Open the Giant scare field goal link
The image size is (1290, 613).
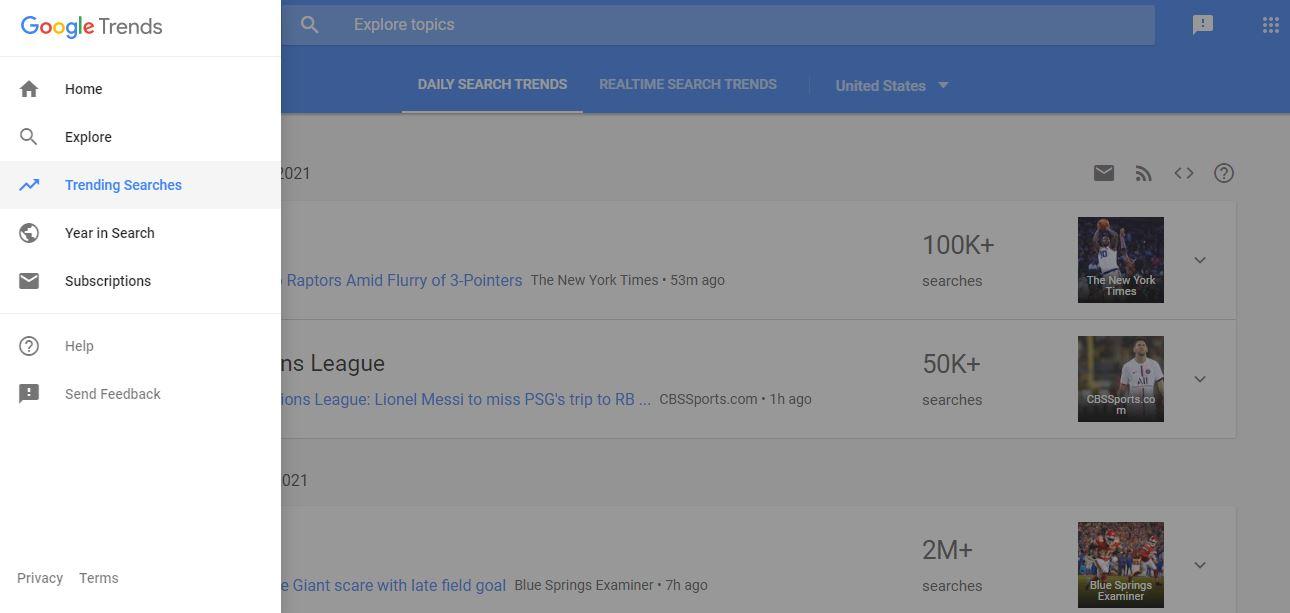tap(394, 586)
